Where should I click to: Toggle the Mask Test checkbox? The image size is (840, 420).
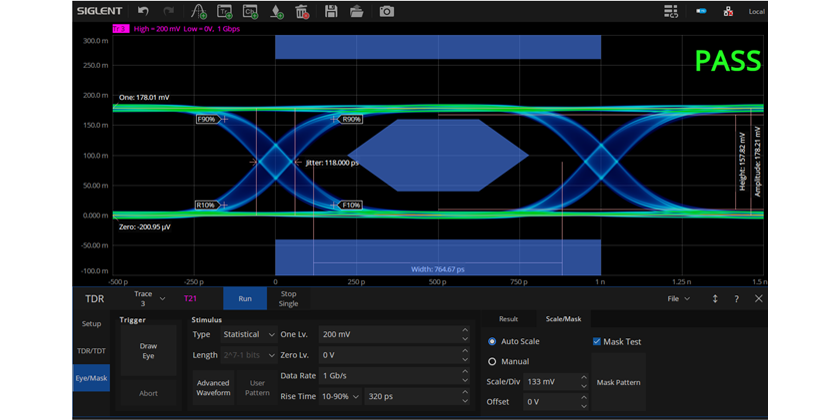(x=598, y=342)
